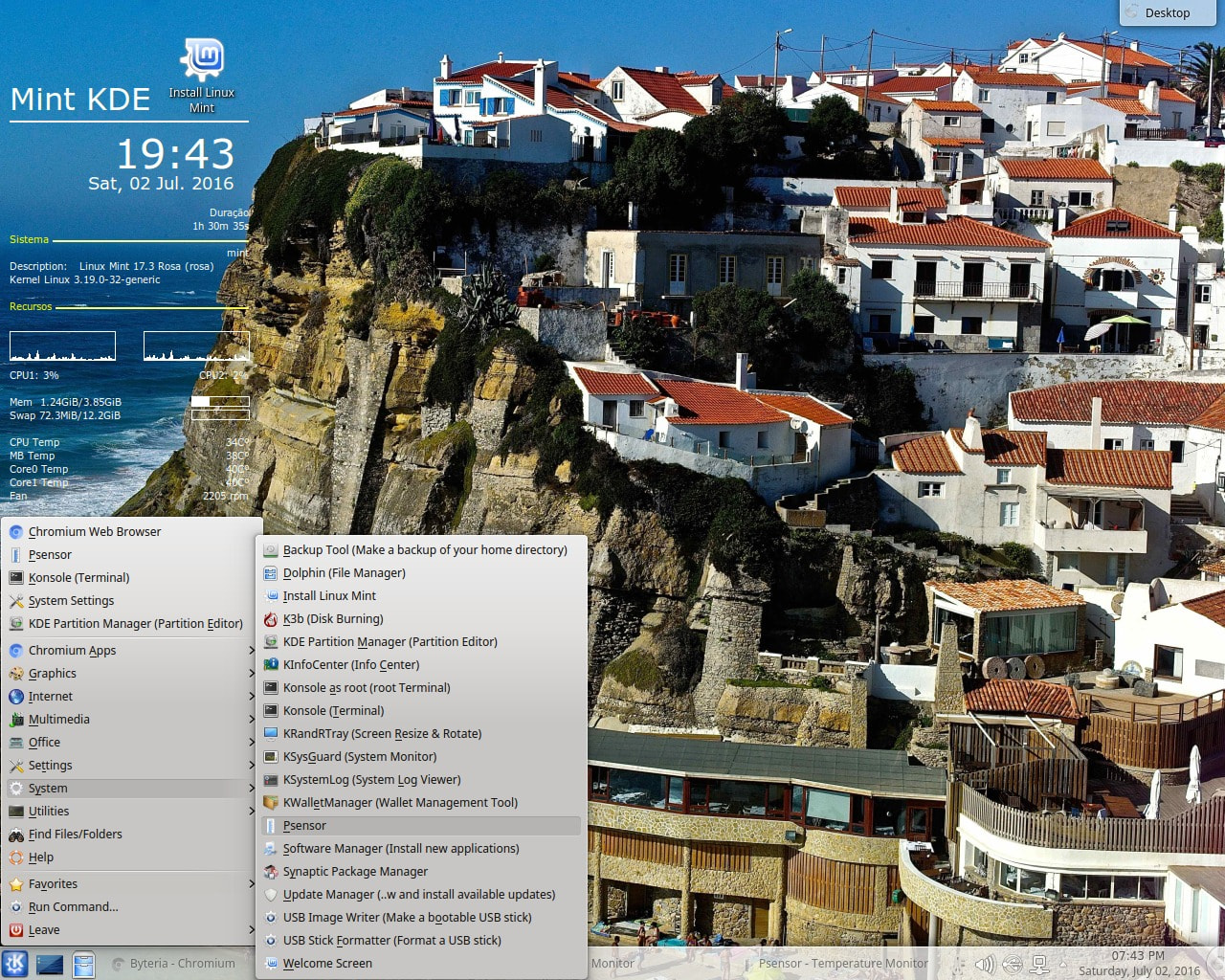Launch Synaptic Package Manager
The width and height of the screenshot is (1225, 980).
coord(355,872)
